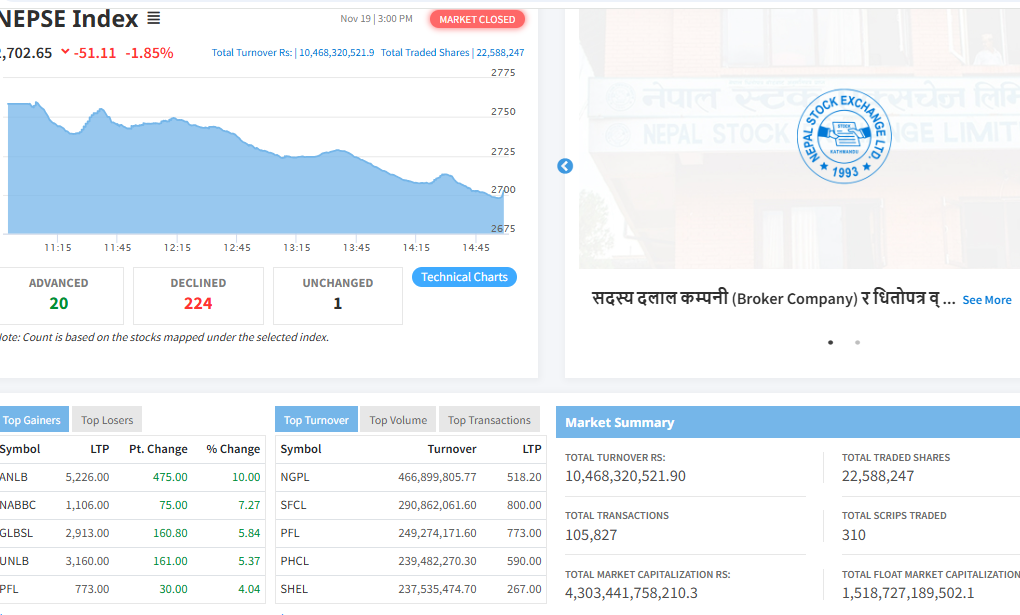Click ANLB point change 475.00
Viewport: 1020px width, 615px height.
(x=170, y=477)
